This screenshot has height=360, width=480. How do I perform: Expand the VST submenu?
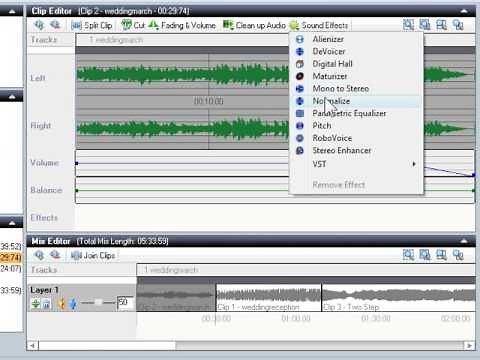pyautogui.click(x=356, y=164)
